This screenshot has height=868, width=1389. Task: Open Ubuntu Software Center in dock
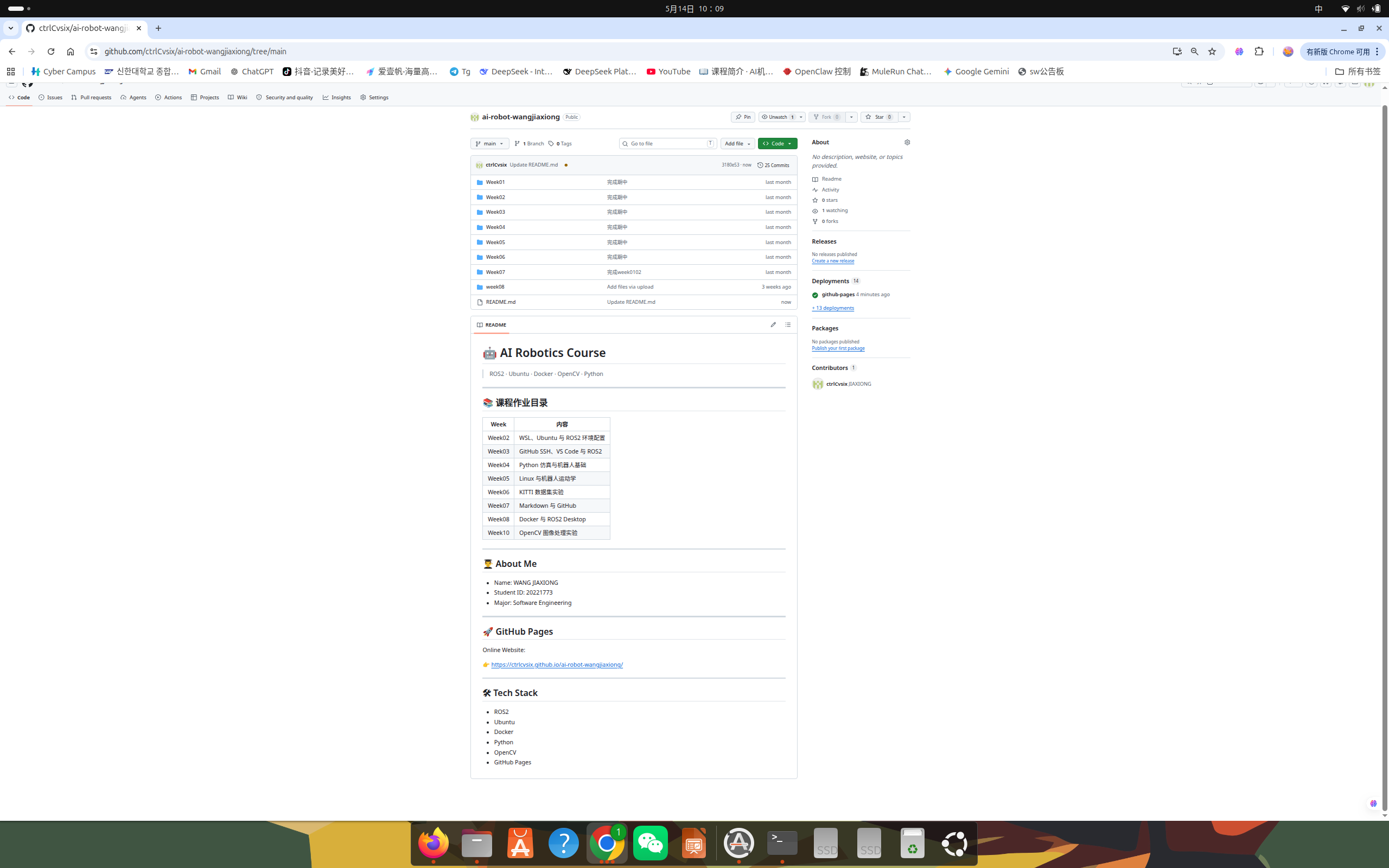click(520, 843)
